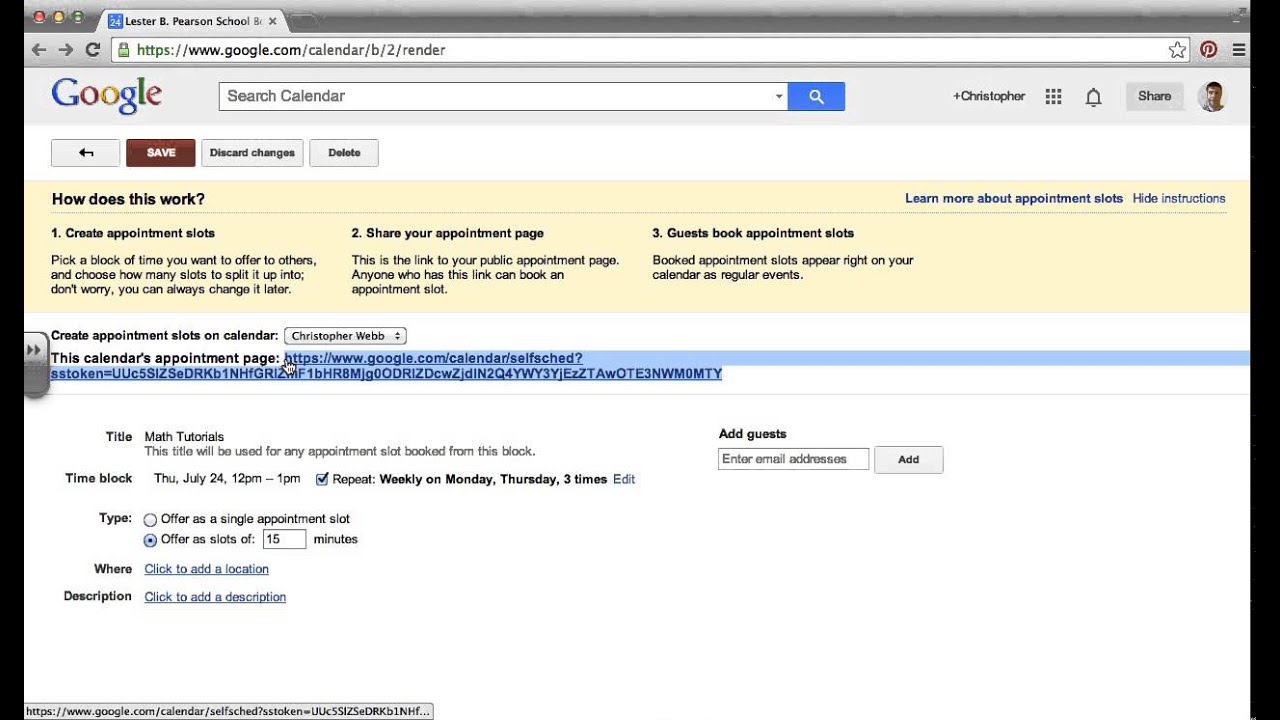
Task: Click the red SAVE button
Action: click(161, 153)
